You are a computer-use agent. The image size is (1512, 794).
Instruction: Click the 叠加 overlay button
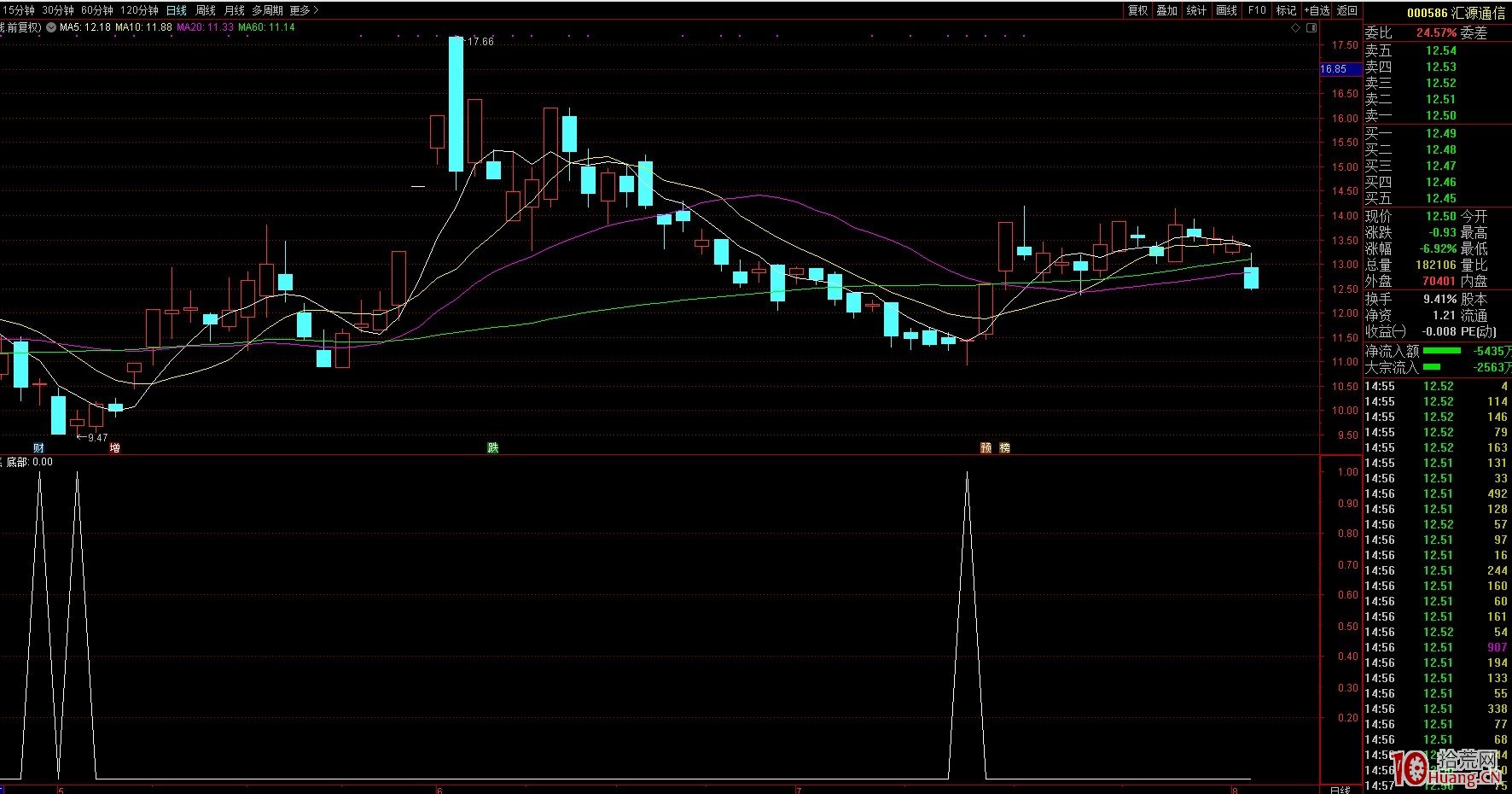tap(1166, 10)
